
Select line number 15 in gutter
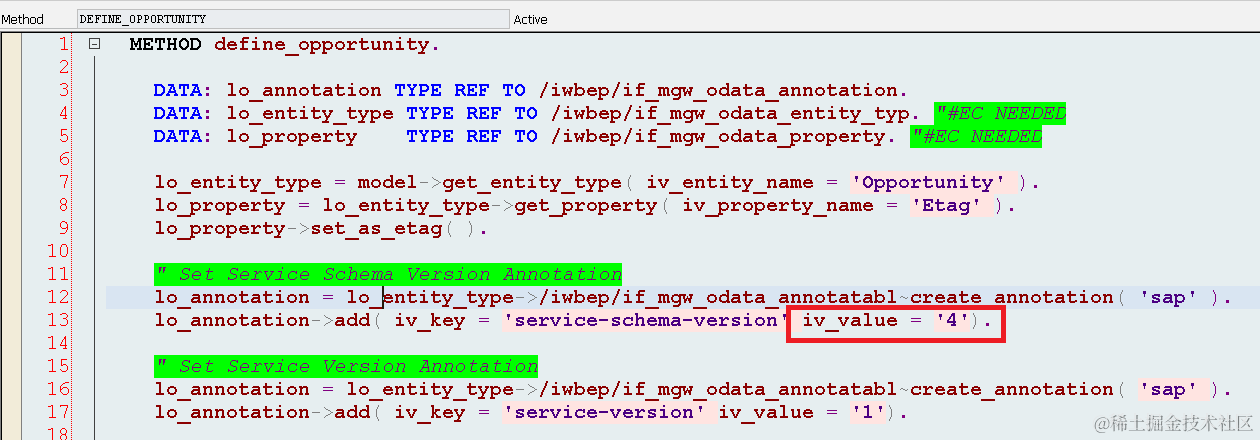(58, 366)
